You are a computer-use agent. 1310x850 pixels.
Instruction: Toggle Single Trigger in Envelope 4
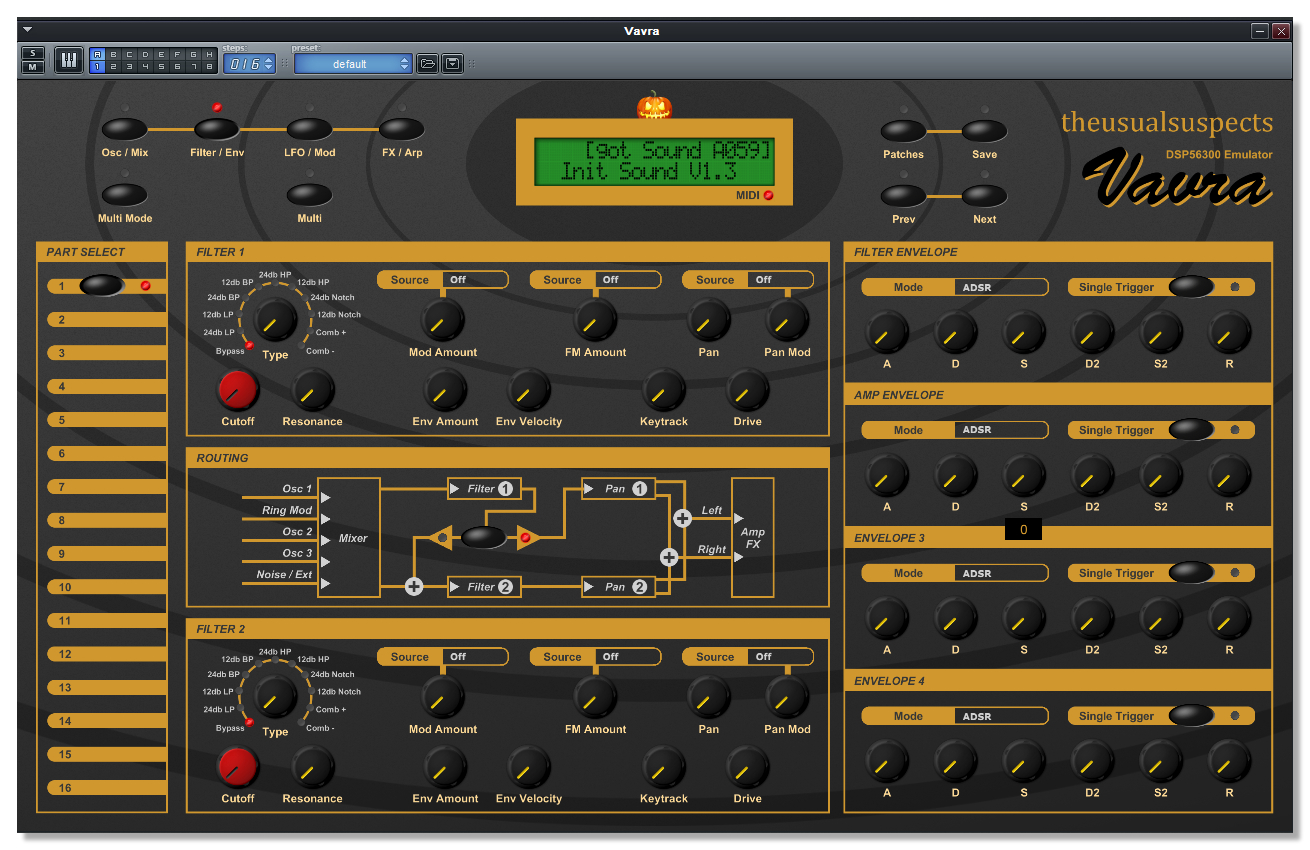(1191, 716)
